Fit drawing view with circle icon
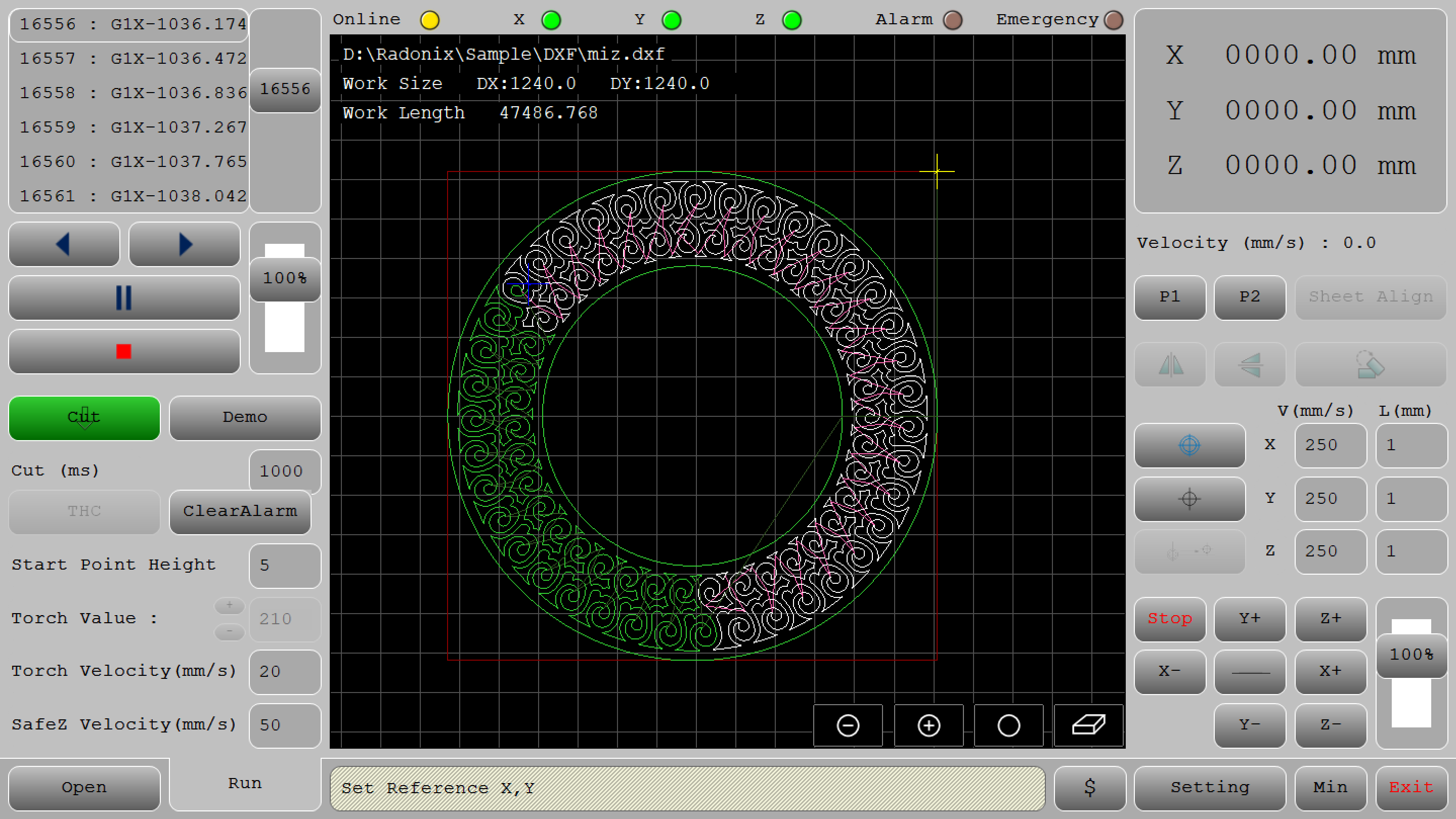Image resolution: width=1456 pixels, height=819 pixels. click(x=1008, y=725)
